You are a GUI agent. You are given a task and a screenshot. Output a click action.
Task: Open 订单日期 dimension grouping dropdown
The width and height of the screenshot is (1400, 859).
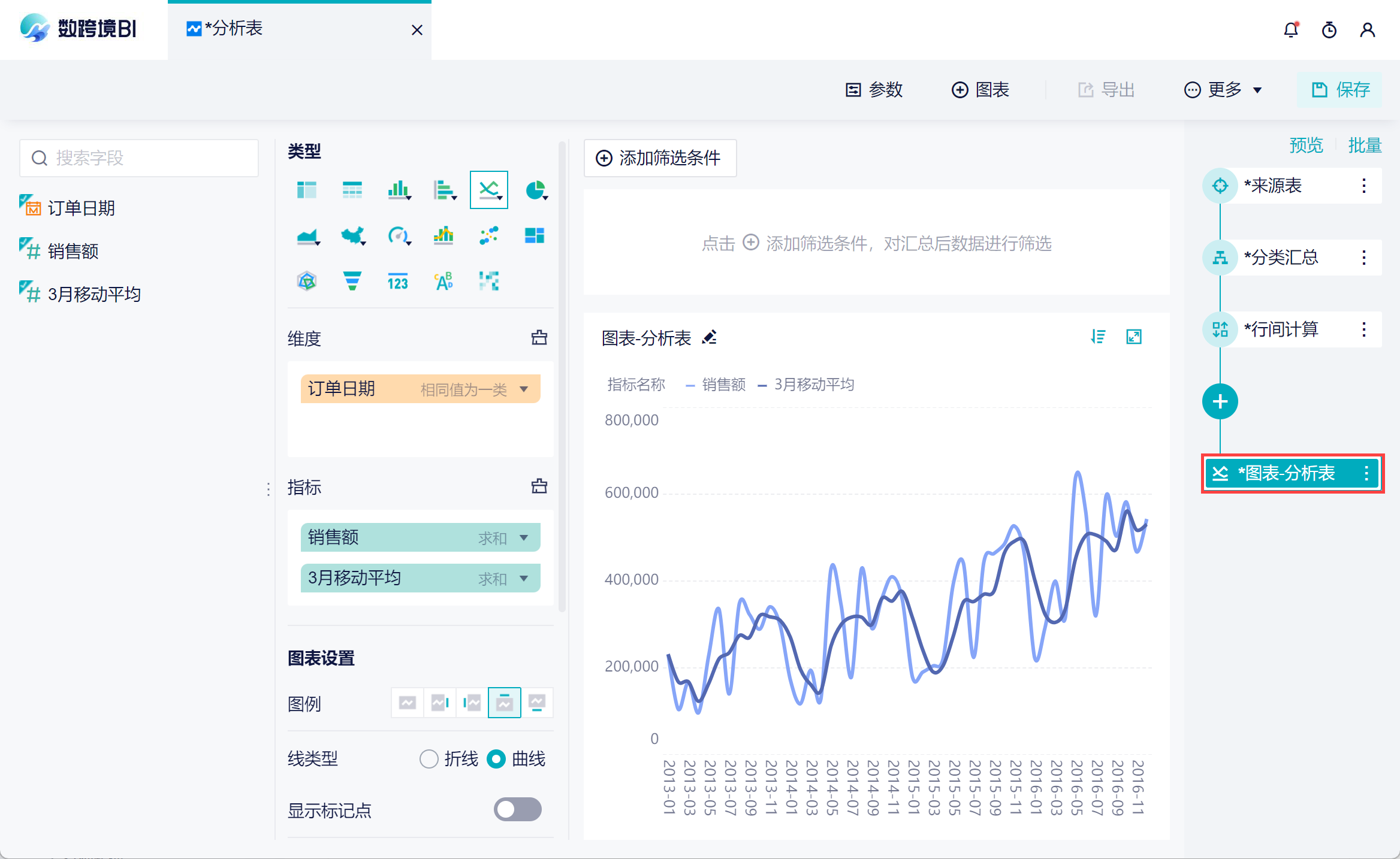(524, 389)
